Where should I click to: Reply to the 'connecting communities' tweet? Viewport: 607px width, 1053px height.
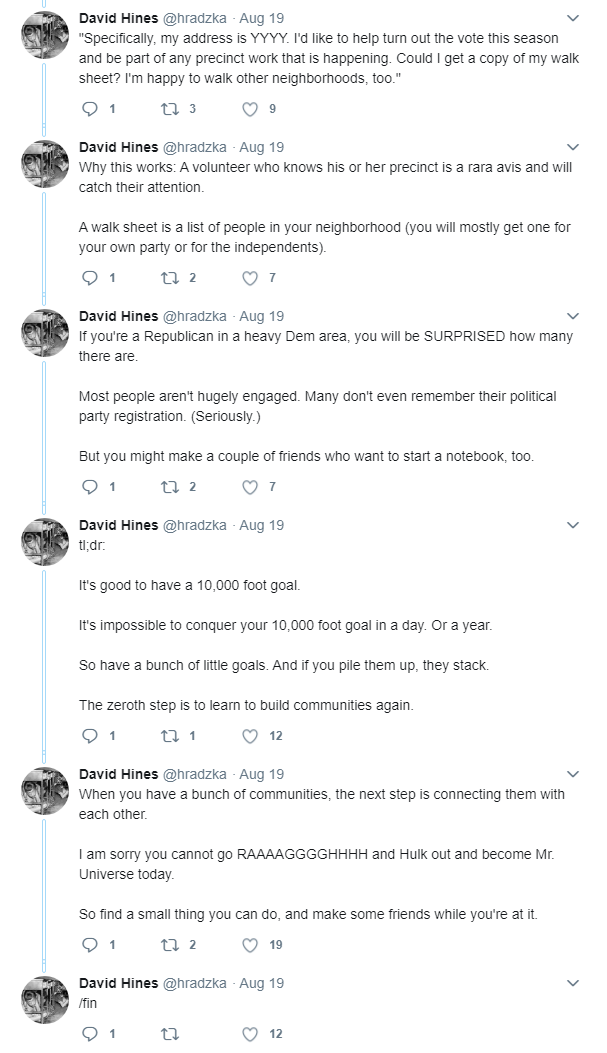90,945
